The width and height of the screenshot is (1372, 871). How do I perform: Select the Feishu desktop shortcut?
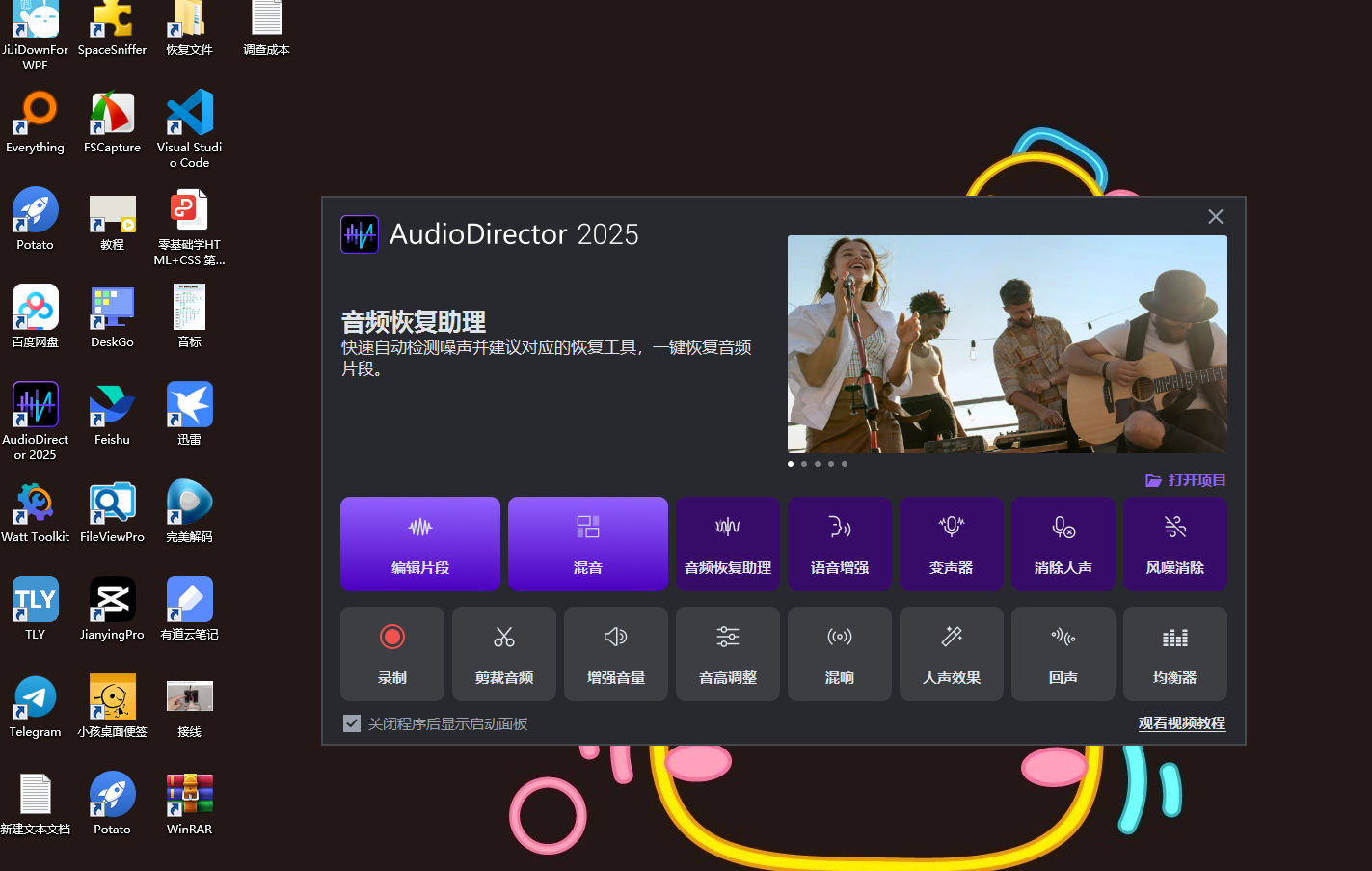pyautogui.click(x=113, y=414)
